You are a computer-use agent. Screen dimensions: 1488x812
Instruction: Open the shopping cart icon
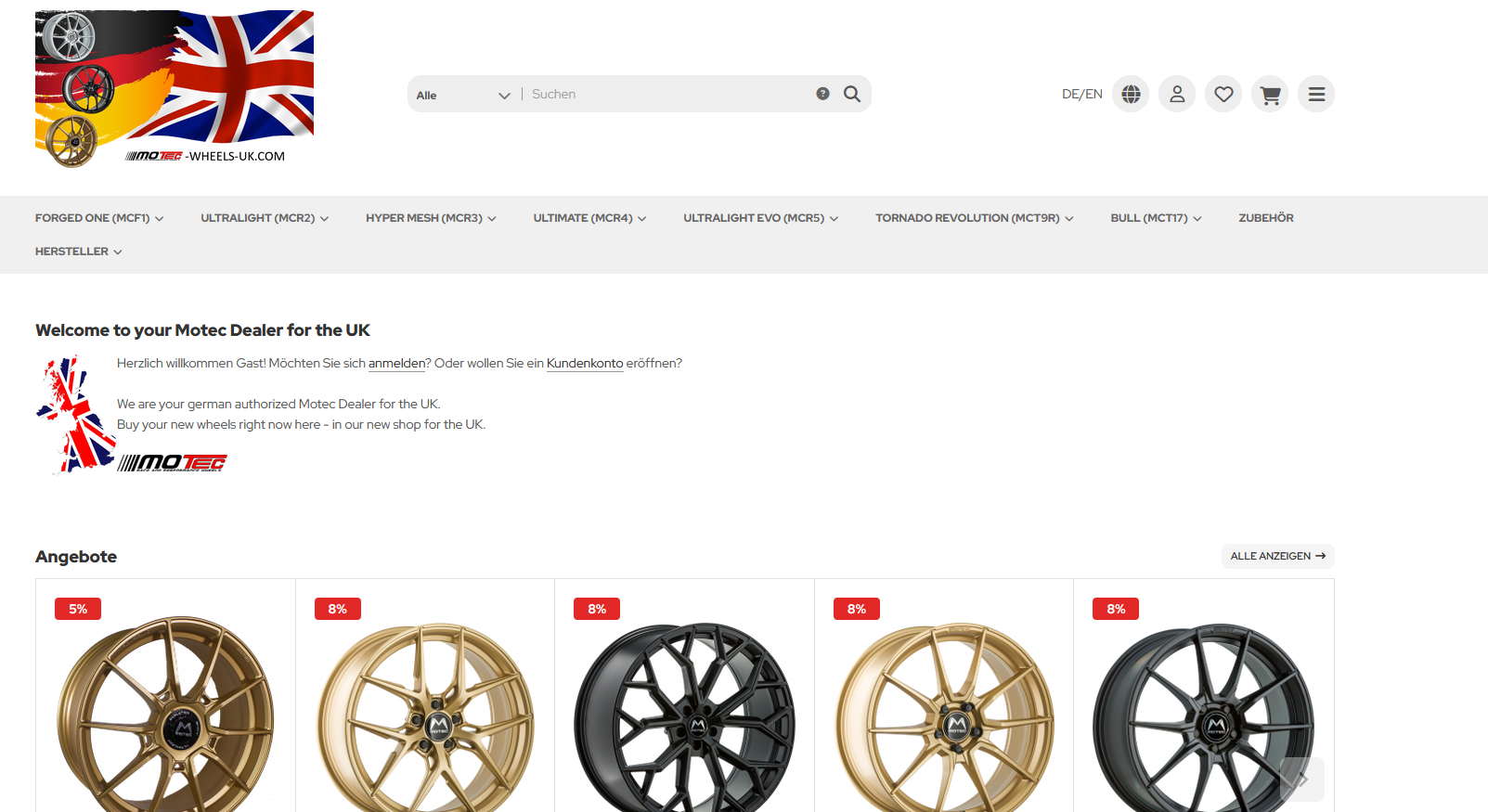point(1270,94)
